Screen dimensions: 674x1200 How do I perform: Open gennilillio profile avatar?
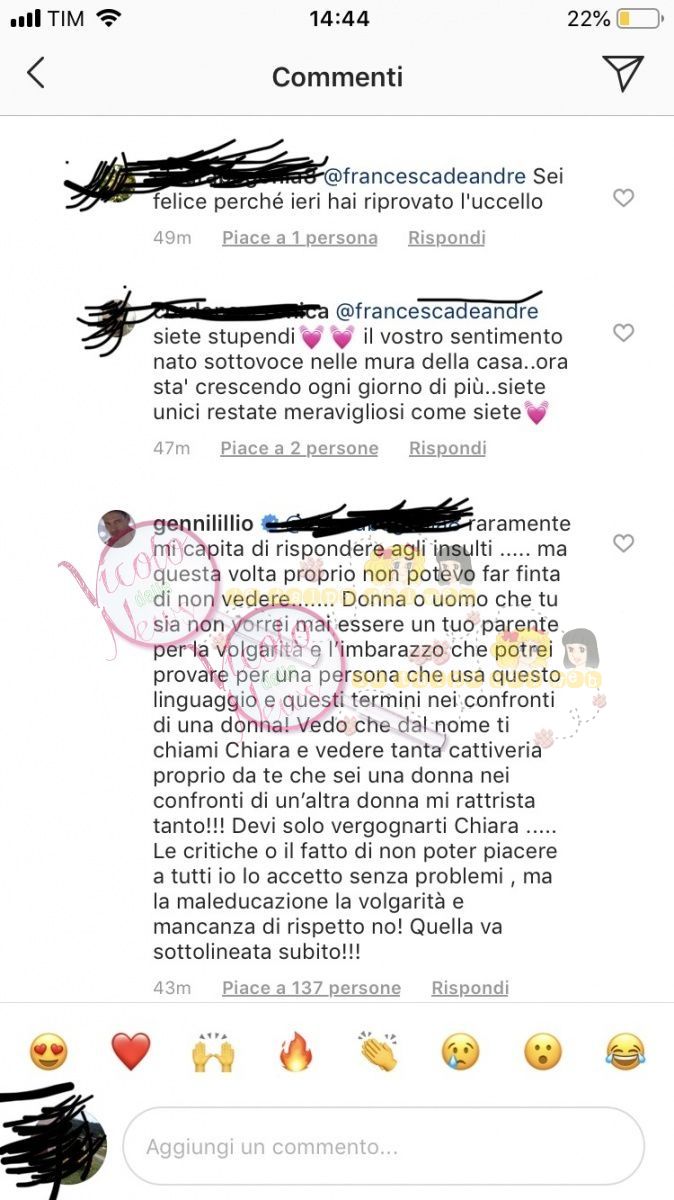[116, 528]
